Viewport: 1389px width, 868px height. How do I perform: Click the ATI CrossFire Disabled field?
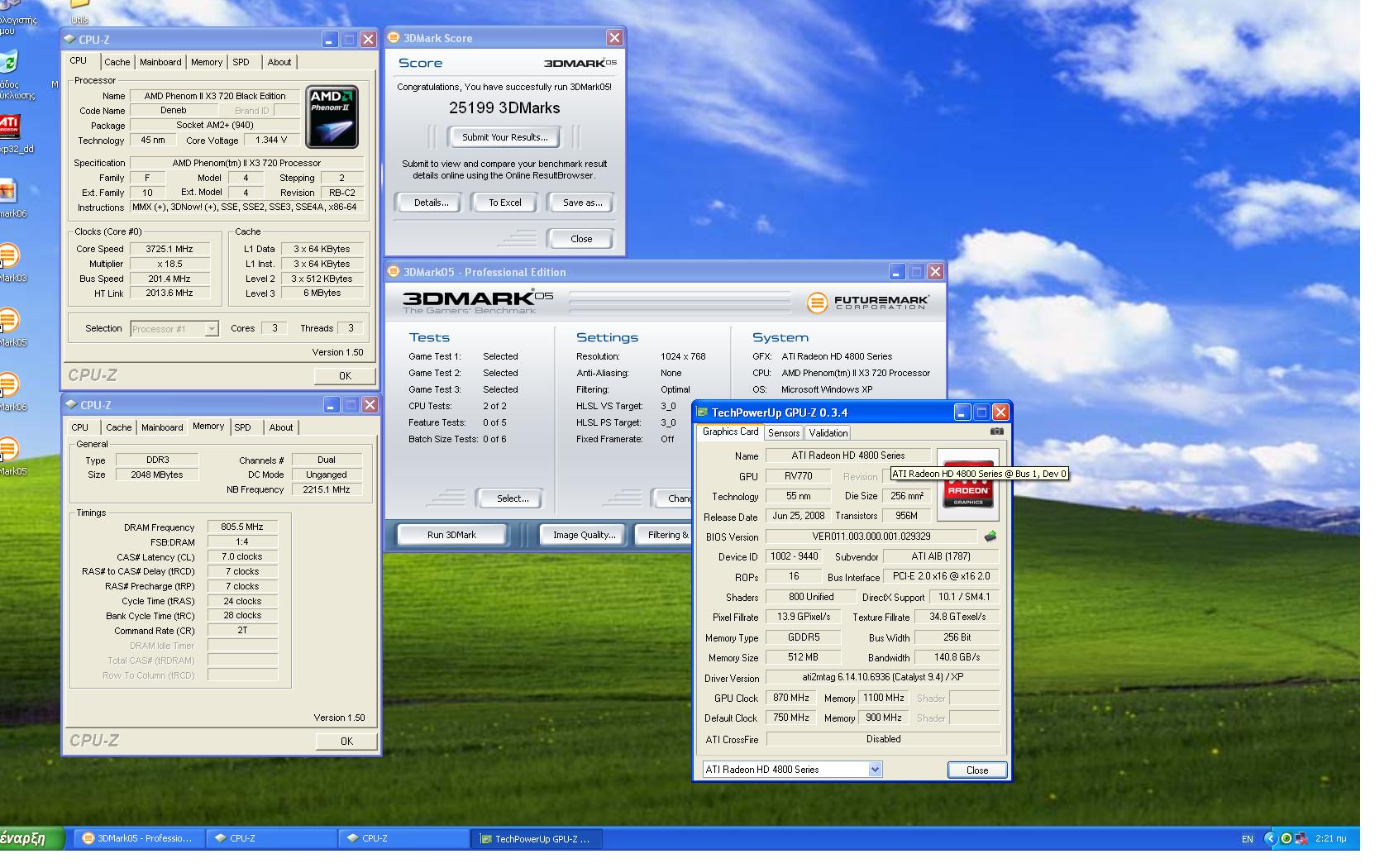click(882, 739)
